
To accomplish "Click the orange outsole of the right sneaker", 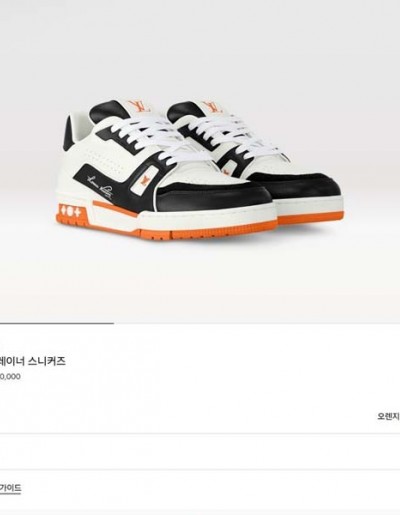I will point(310,218).
